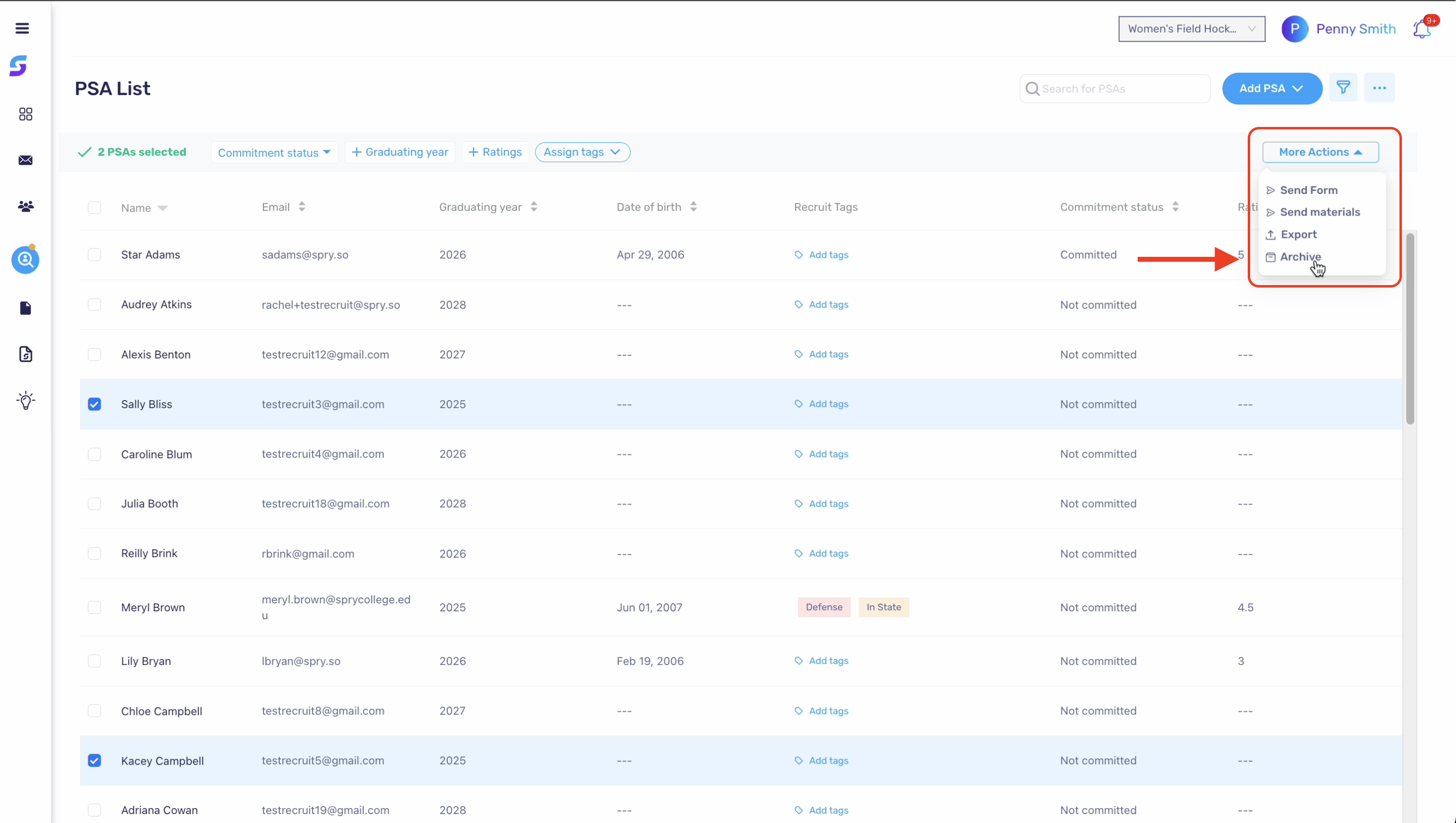Viewport: 1456px width, 823px height.
Task: Click the Search for PSAs field
Action: [x=1115, y=89]
